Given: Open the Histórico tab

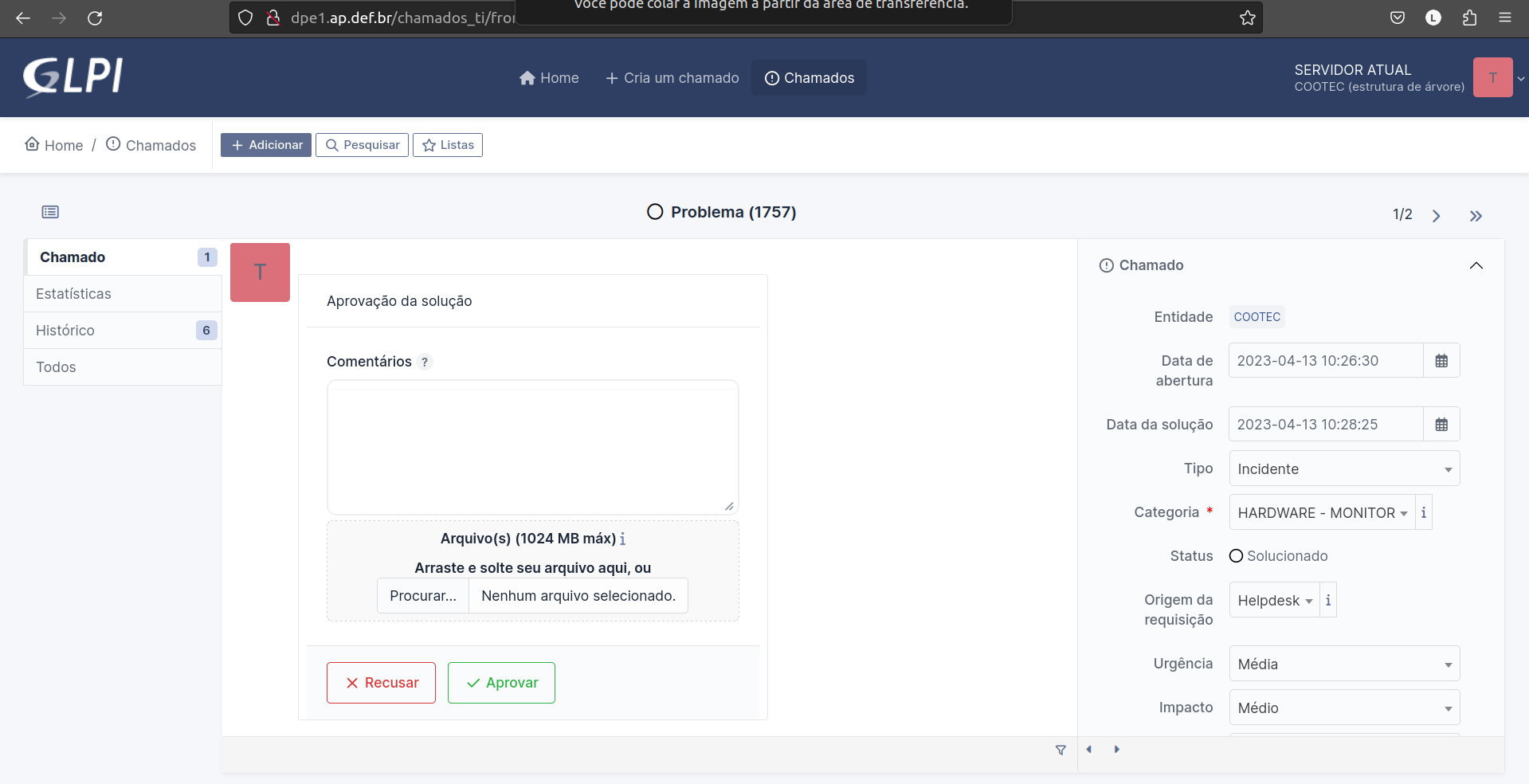Looking at the screenshot, I should (65, 331).
